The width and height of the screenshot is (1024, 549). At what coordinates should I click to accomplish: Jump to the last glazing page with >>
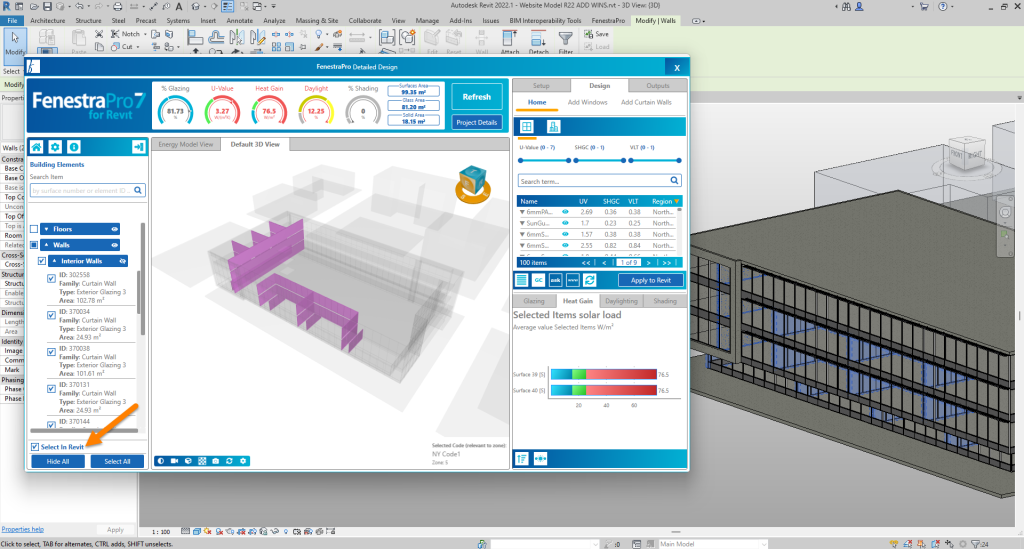[666, 262]
